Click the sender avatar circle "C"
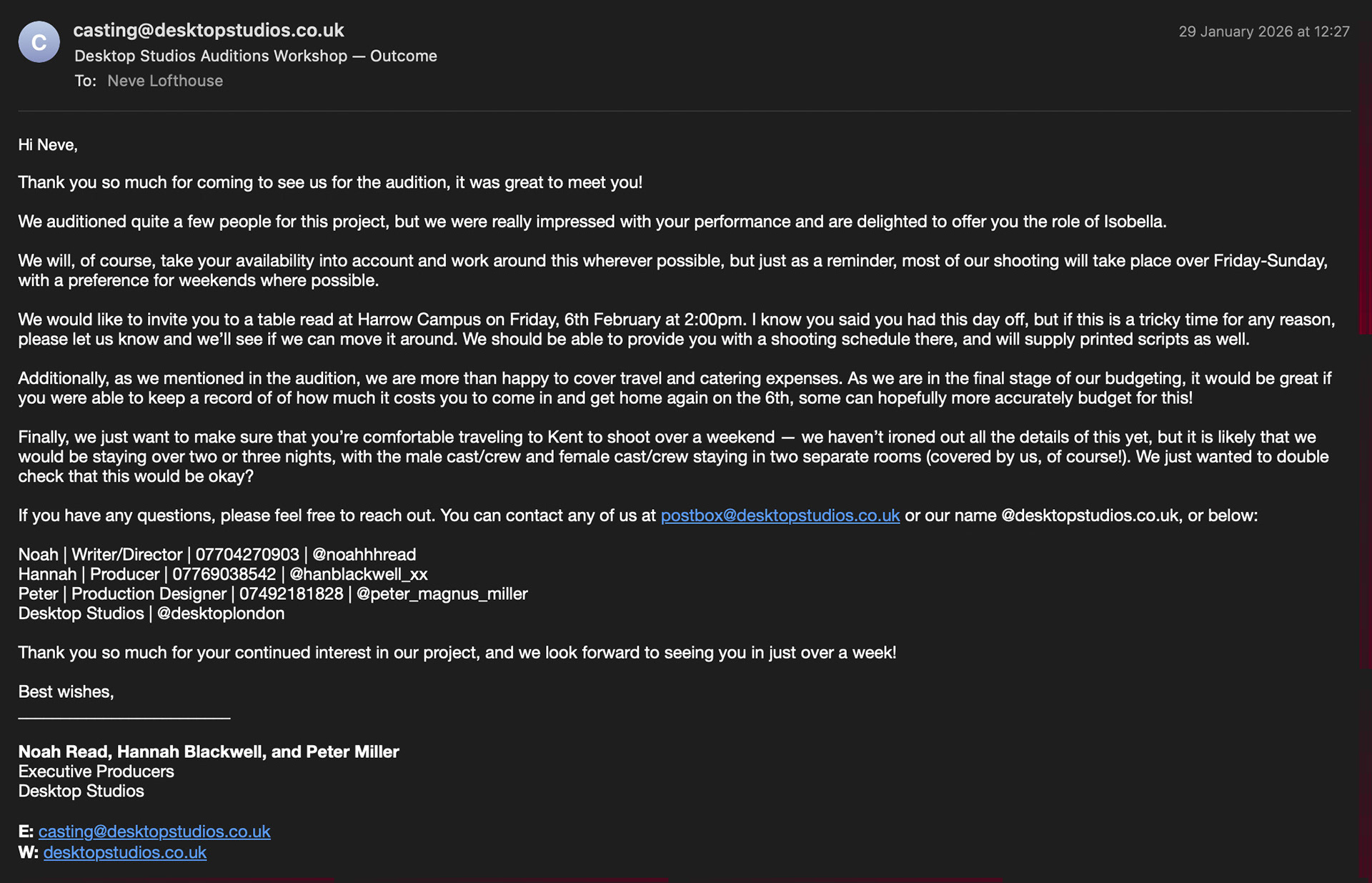1372x883 pixels. [39, 42]
